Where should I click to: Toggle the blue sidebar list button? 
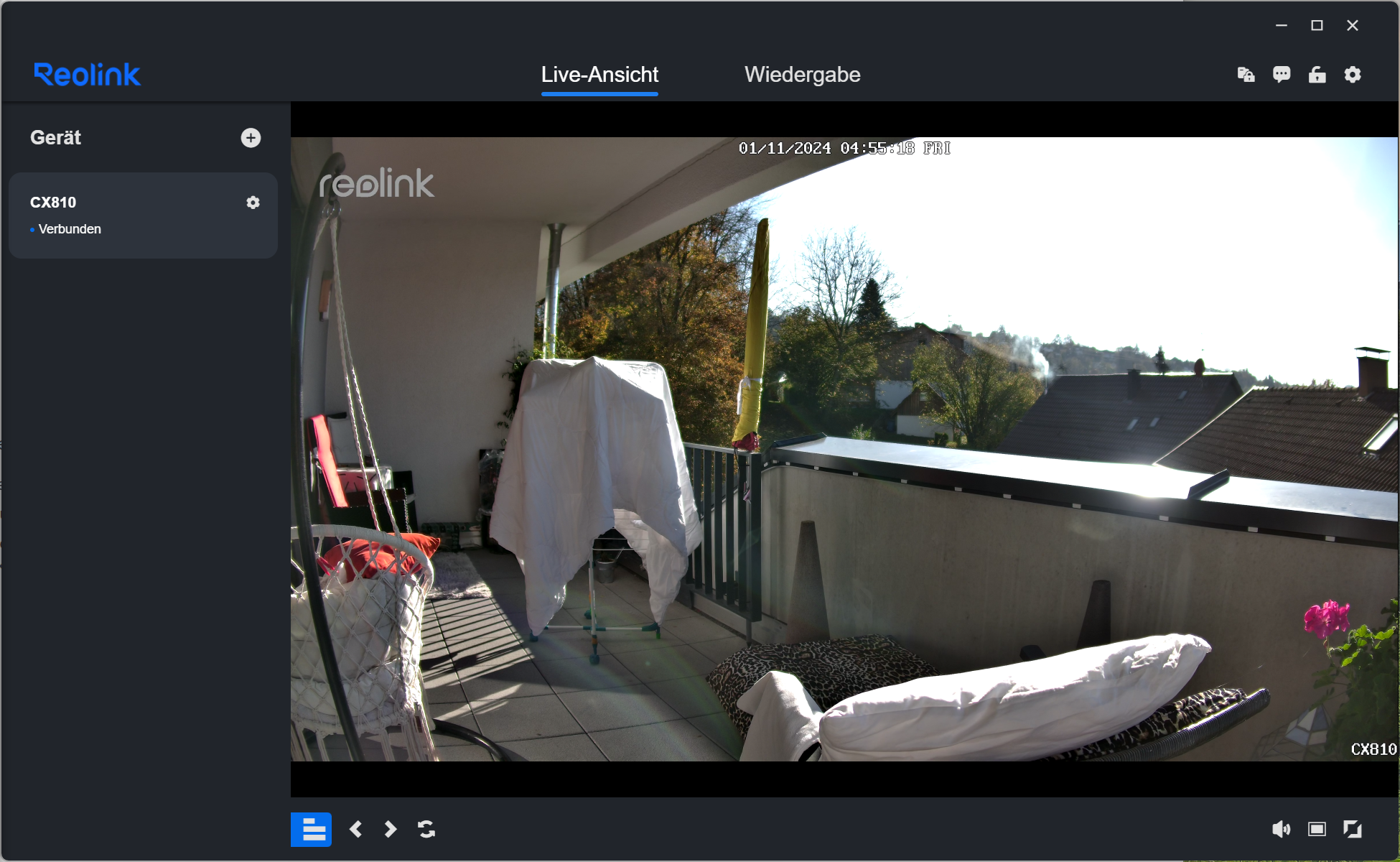pos(311,830)
